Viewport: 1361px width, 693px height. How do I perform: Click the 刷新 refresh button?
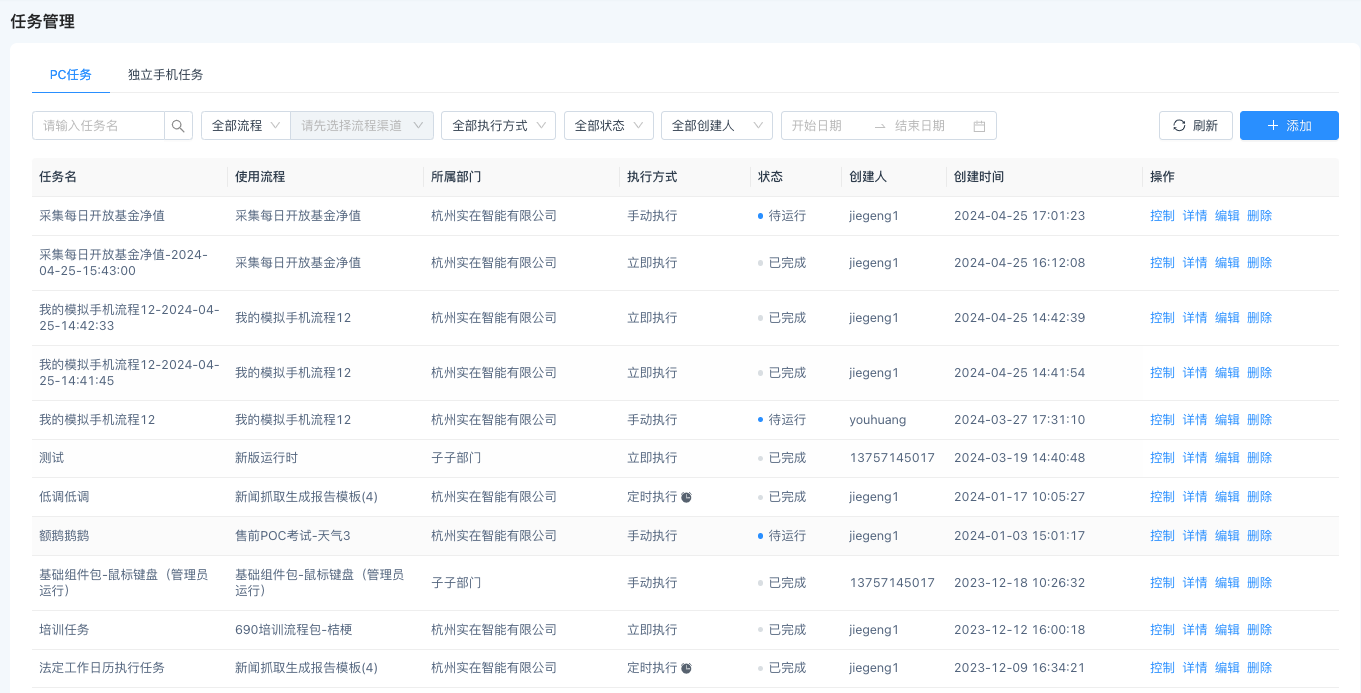[x=1195, y=126]
